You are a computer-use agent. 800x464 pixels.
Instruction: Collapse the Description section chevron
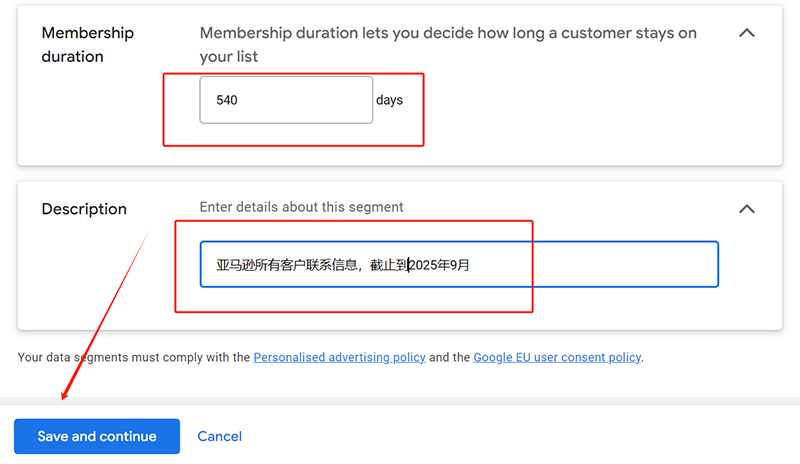pyautogui.click(x=746, y=209)
